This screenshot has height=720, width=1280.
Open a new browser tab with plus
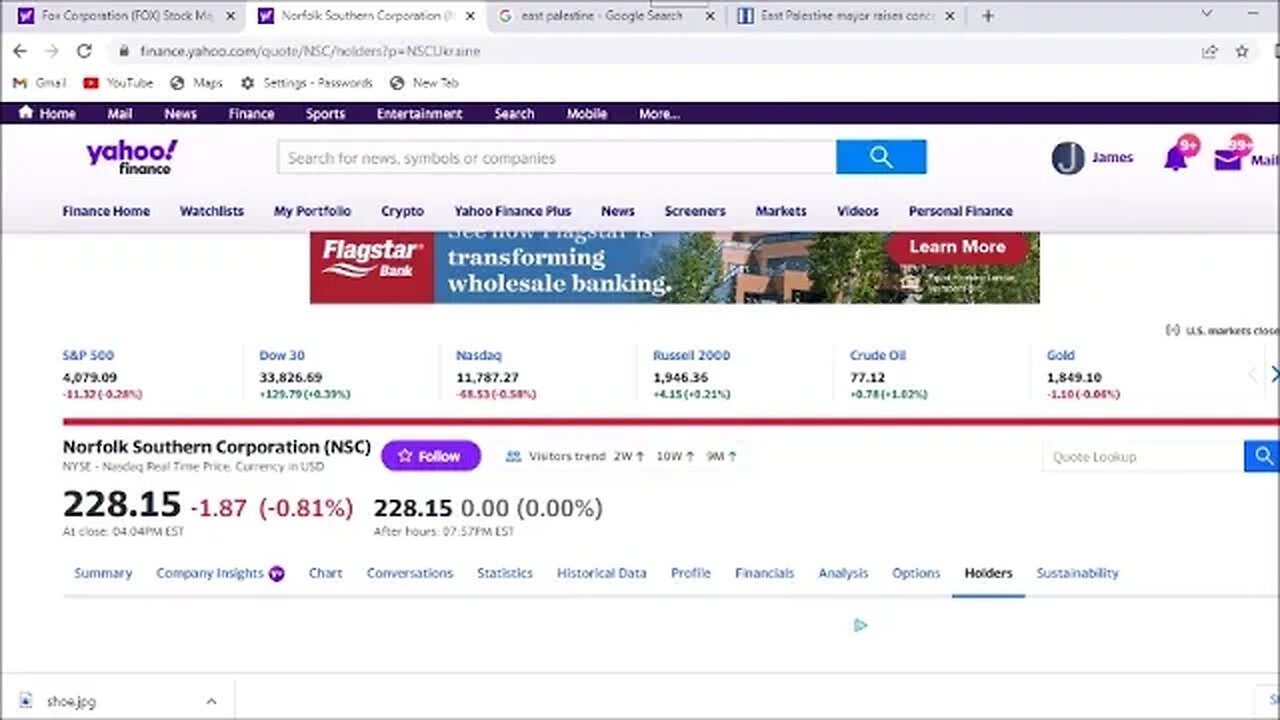click(x=988, y=16)
